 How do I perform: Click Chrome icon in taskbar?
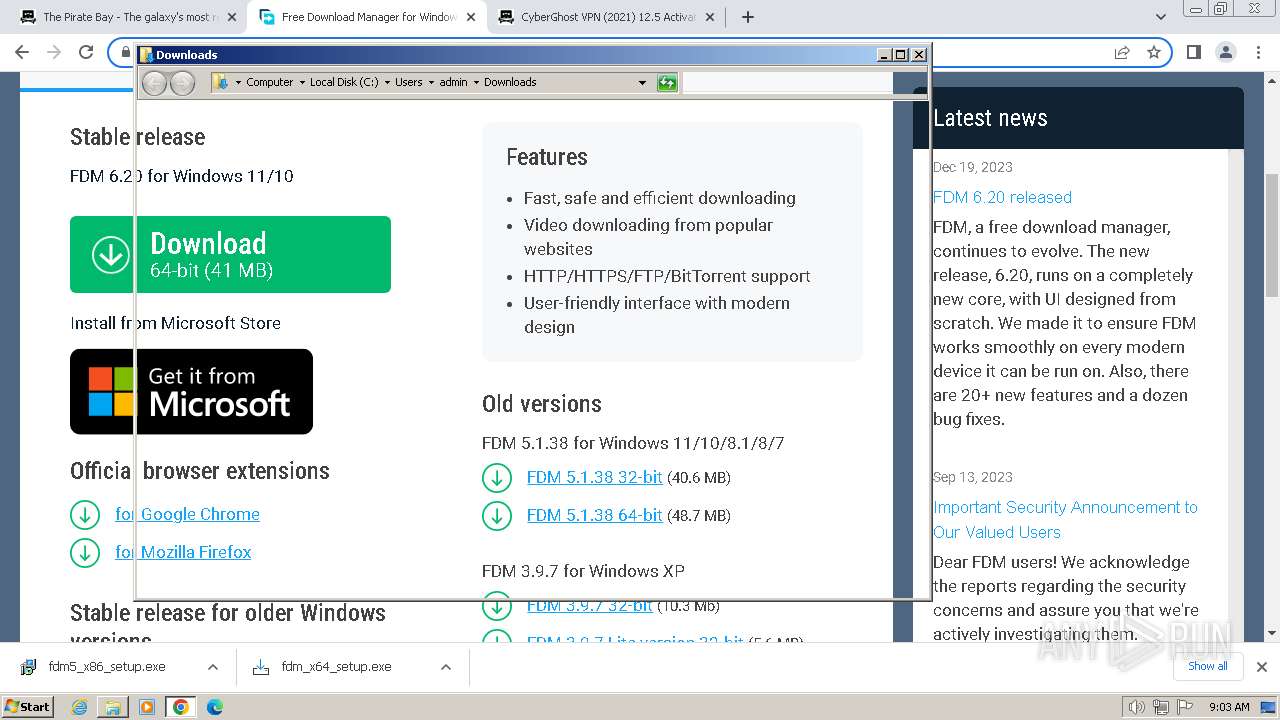pyautogui.click(x=181, y=707)
